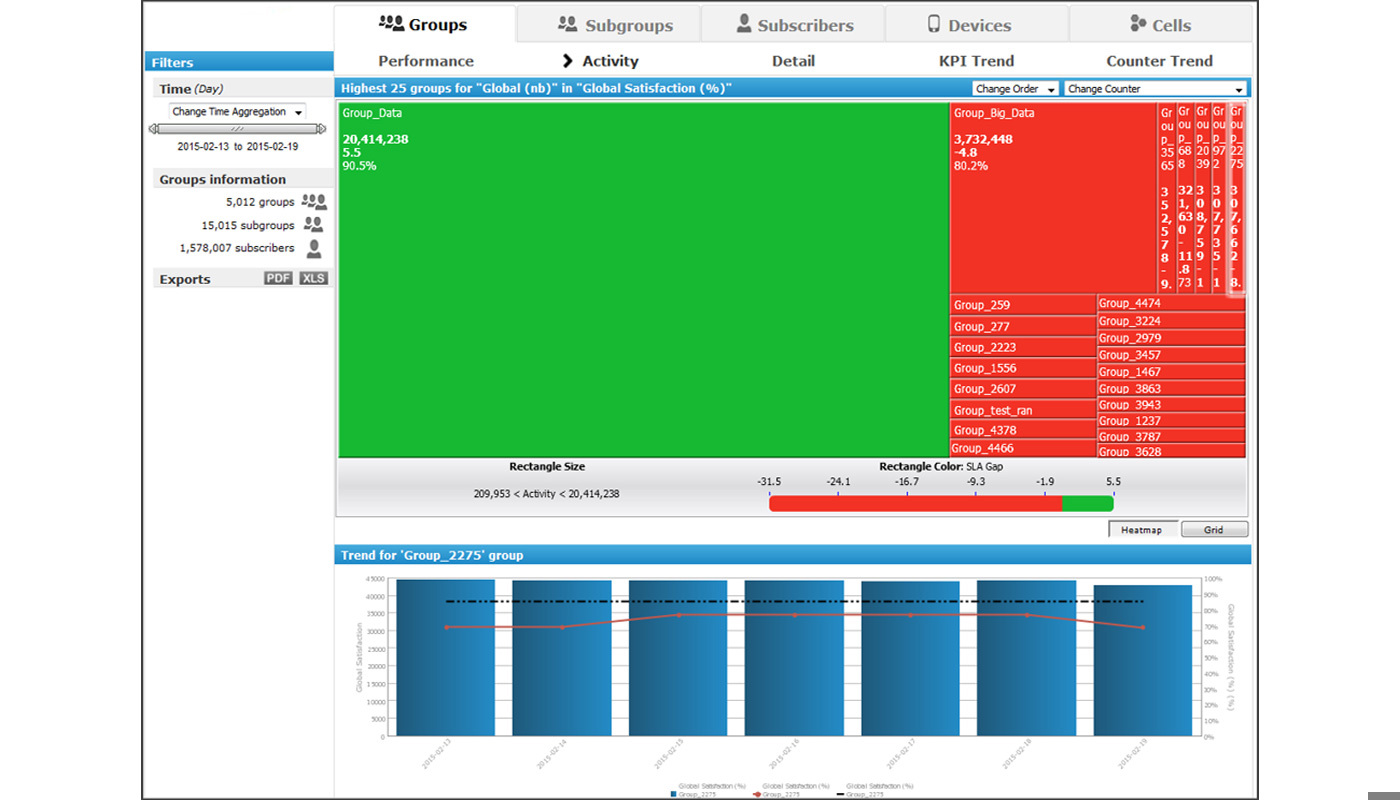Select the Group_2607 heatmap cell

(1022, 389)
